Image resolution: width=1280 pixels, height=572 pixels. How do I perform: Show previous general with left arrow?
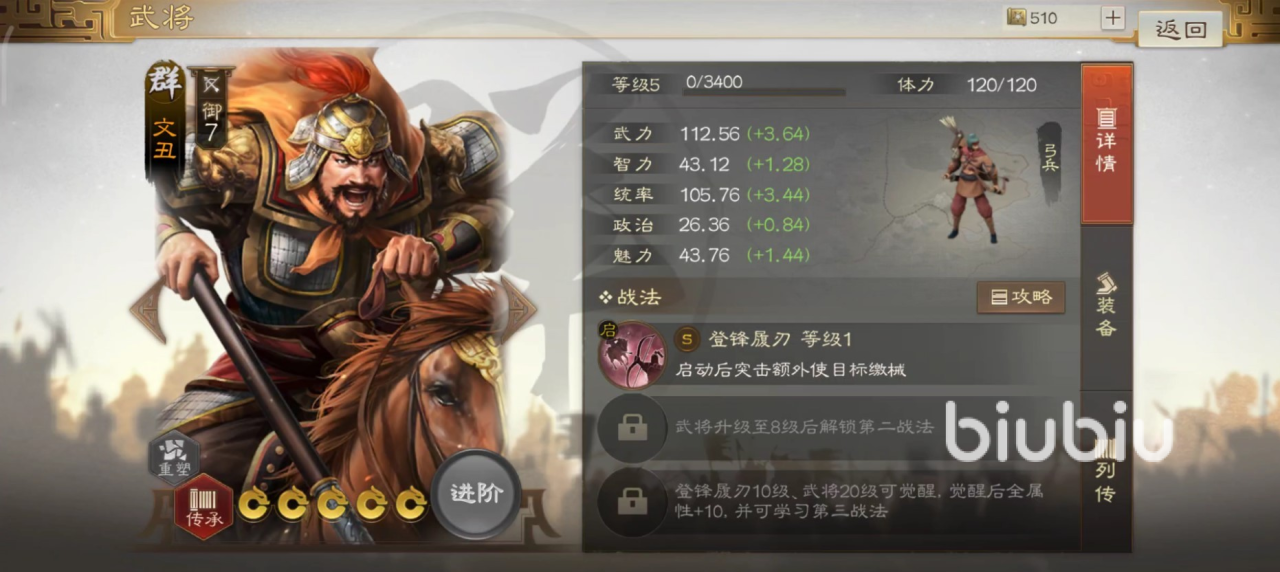147,309
